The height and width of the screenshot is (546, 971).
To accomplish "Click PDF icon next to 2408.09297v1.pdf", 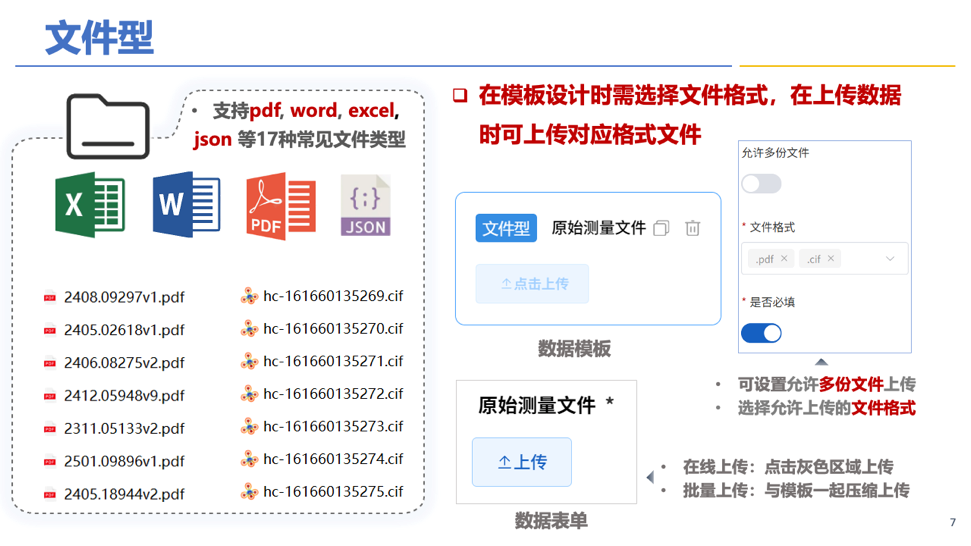I will (50, 297).
